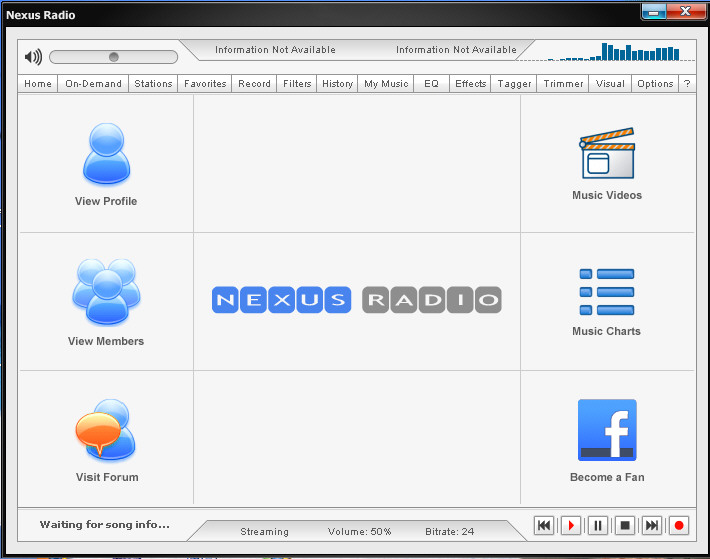Mute audio with the speaker icon
The image size is (710, 559).
point(33,57)
